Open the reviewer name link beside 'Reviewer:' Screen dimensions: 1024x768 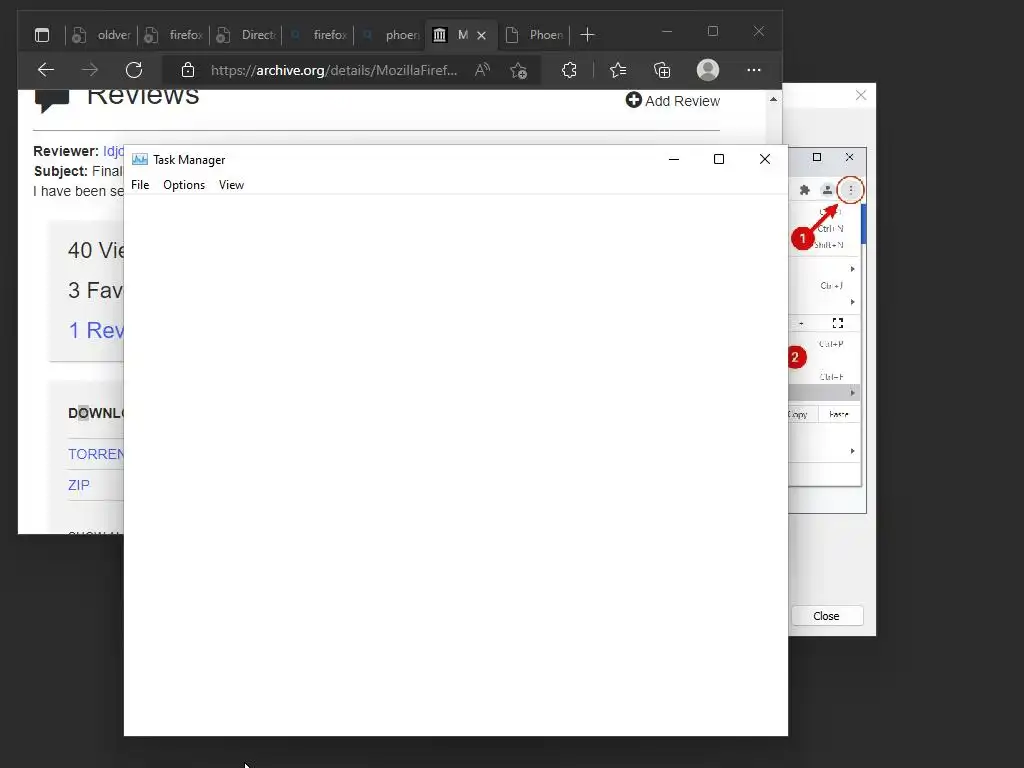[x=113, y=151]
